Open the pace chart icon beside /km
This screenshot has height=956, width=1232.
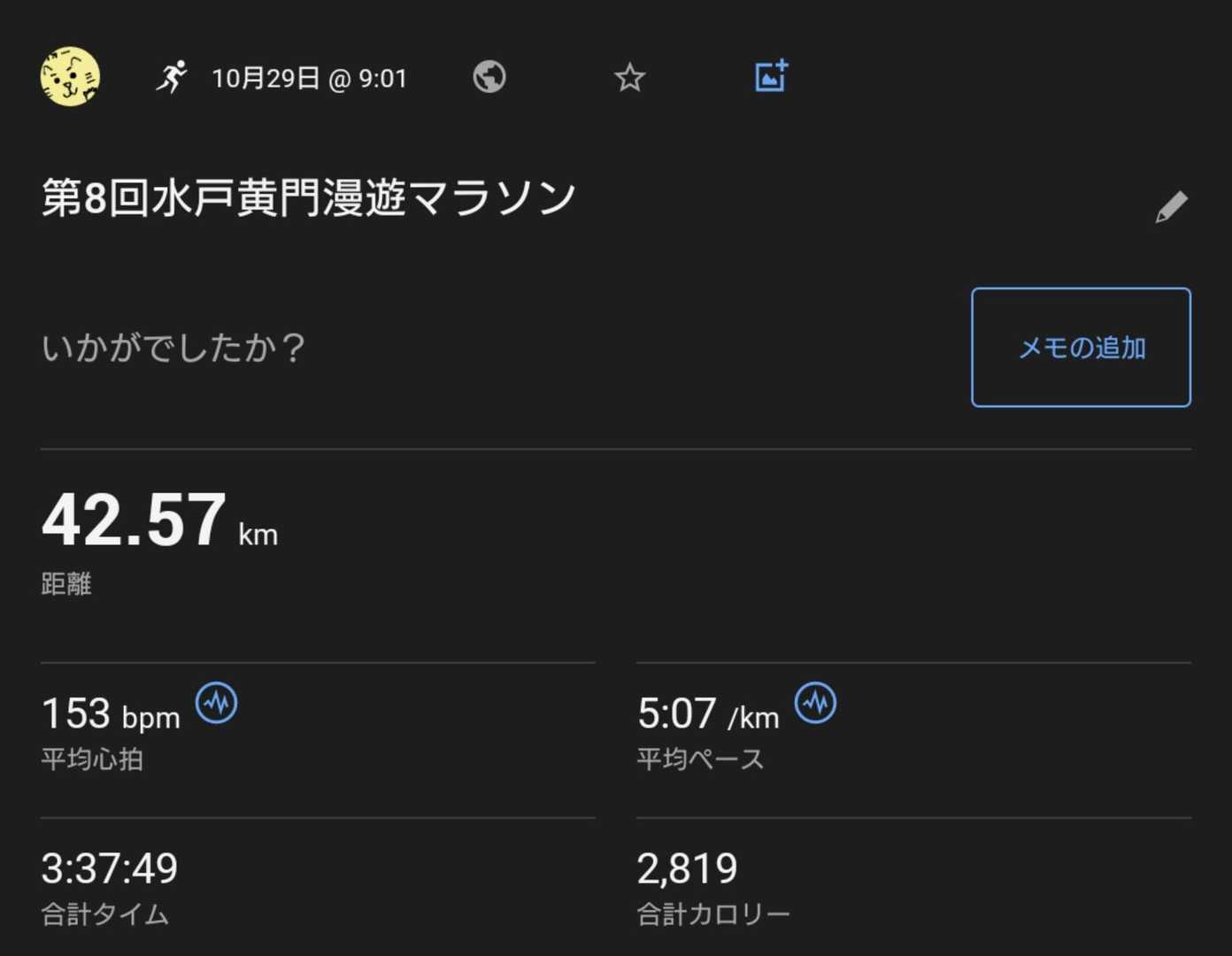(x=815, y=704)
